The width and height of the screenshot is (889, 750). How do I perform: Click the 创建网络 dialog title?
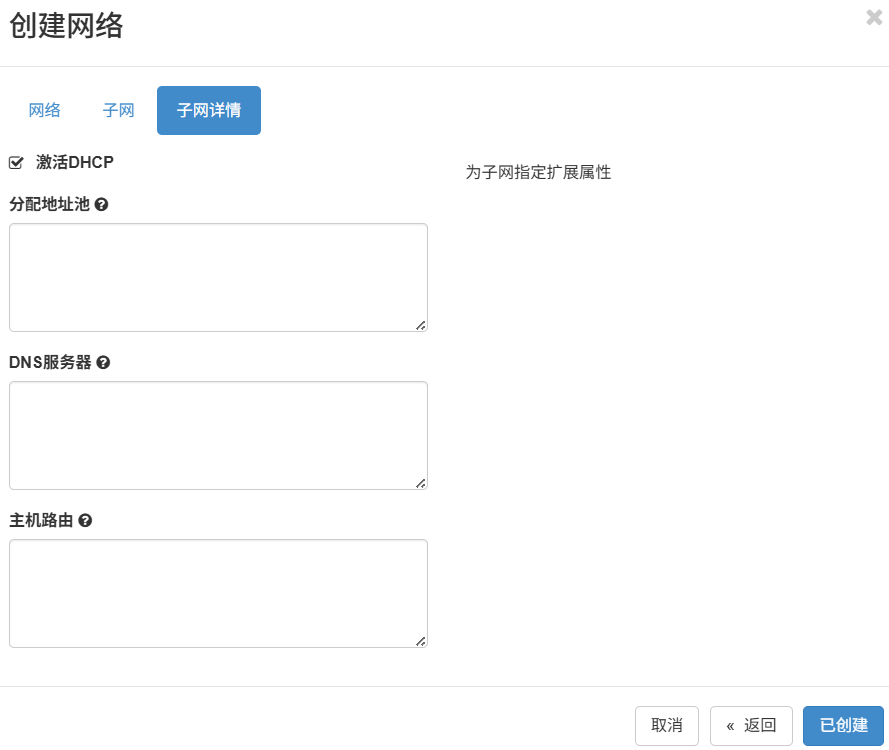(x=66, y=26)
